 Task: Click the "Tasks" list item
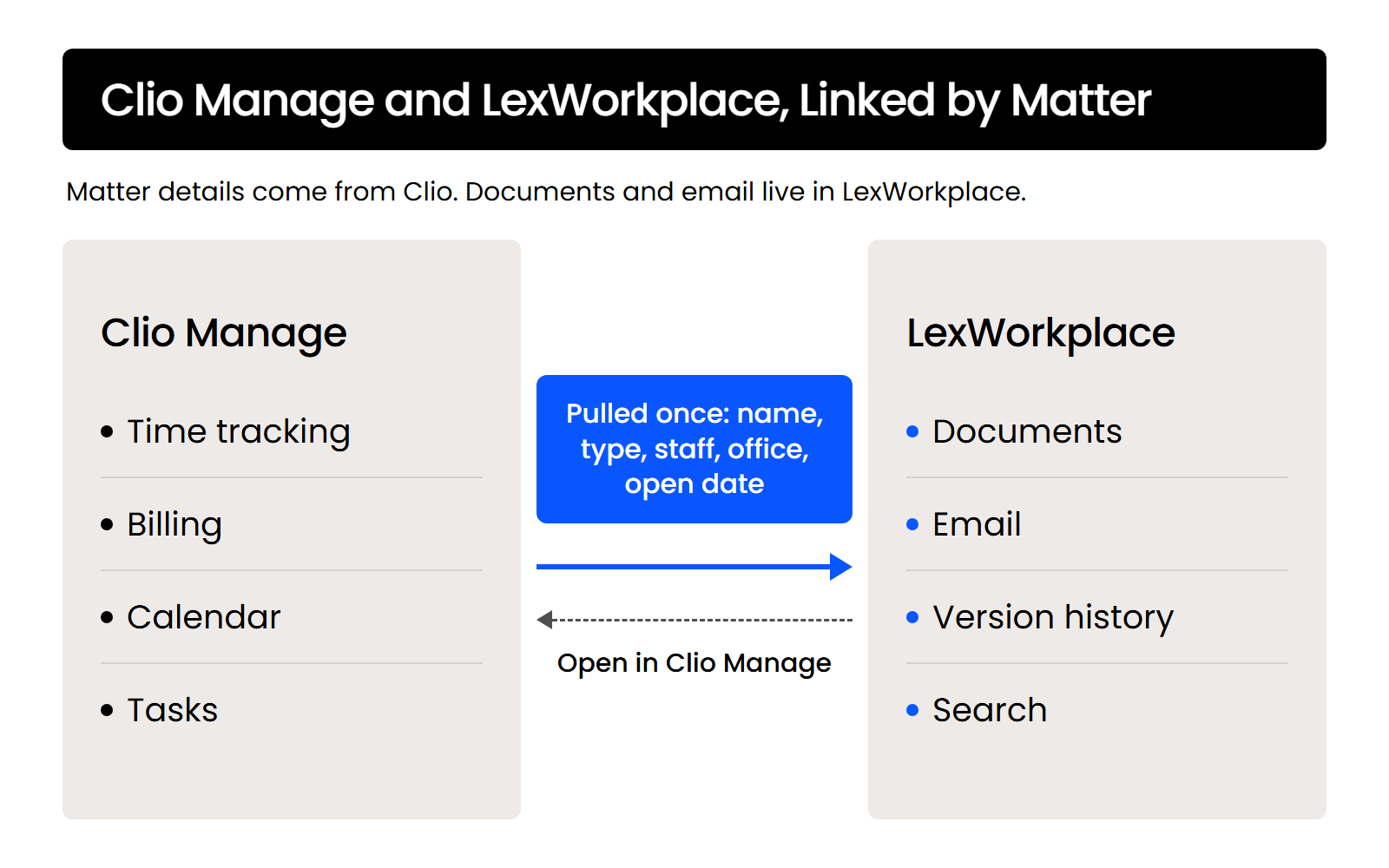click(x=172, y=710)
